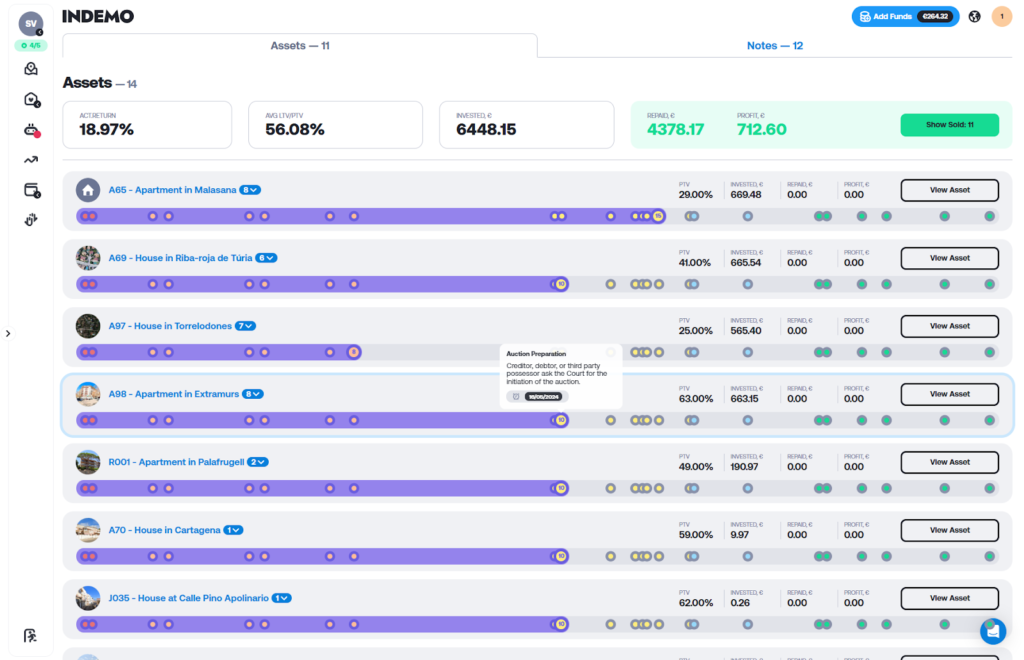Viewport: 1024px width, 660px height.
Task: Click the exit icon at sidebar bottom
Action: [31, 636]
